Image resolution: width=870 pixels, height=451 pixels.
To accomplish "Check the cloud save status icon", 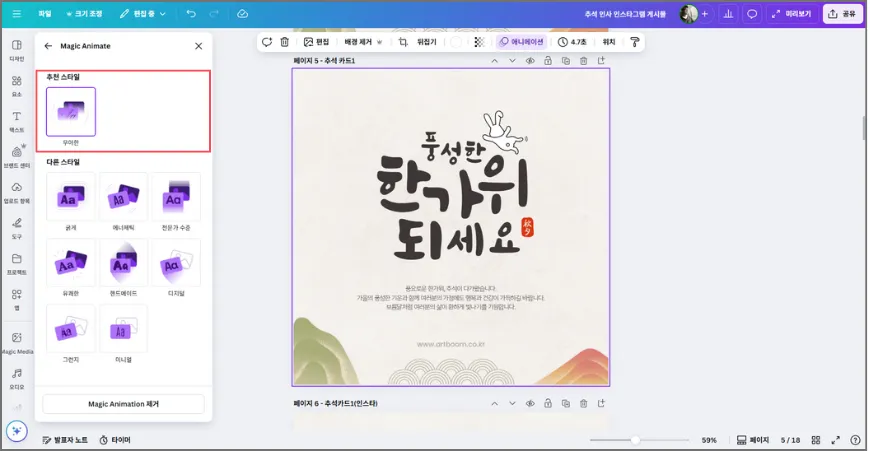I will pos(242,14).
